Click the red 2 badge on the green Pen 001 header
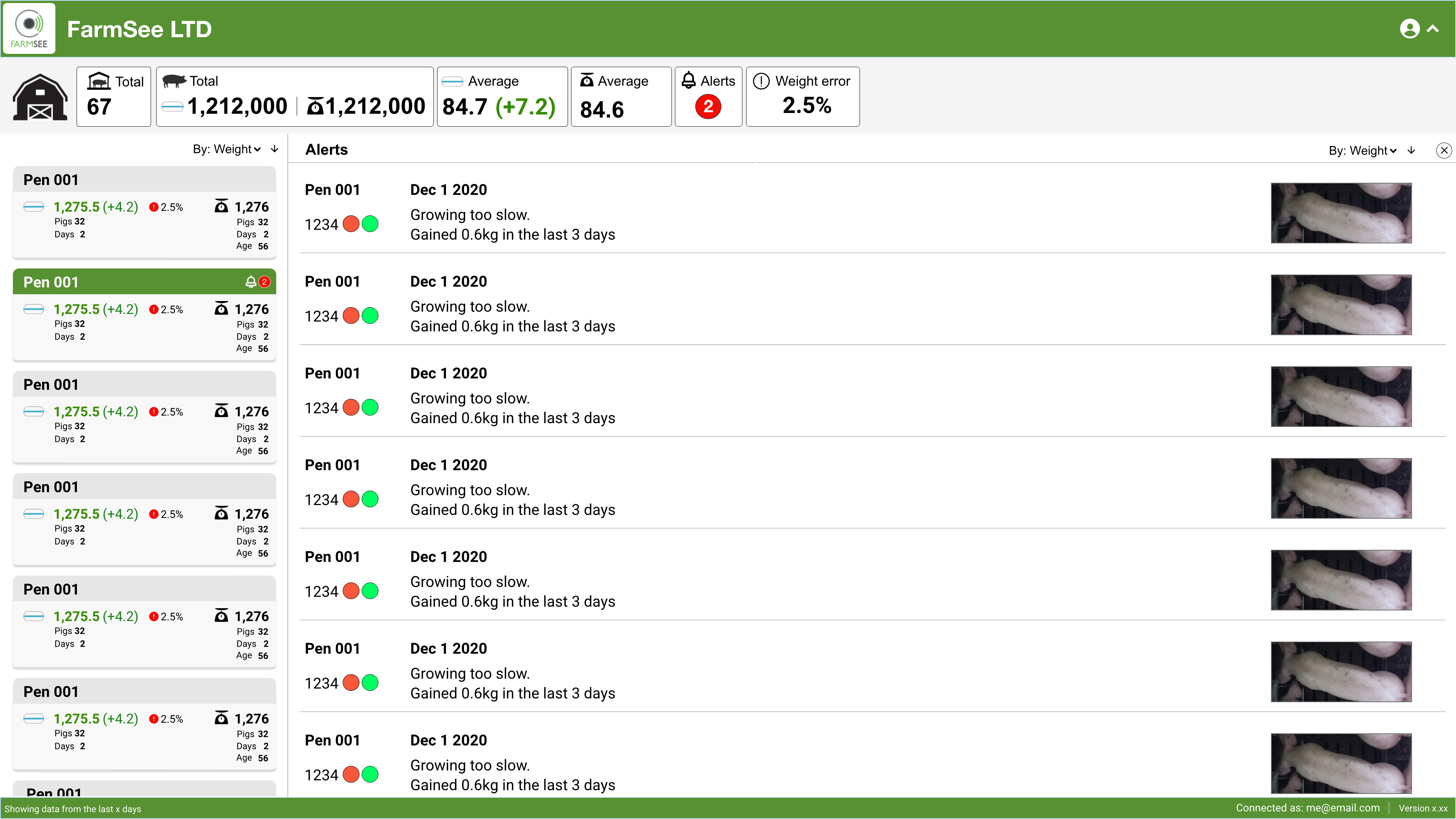1456x819 pixels. point(264,281)
